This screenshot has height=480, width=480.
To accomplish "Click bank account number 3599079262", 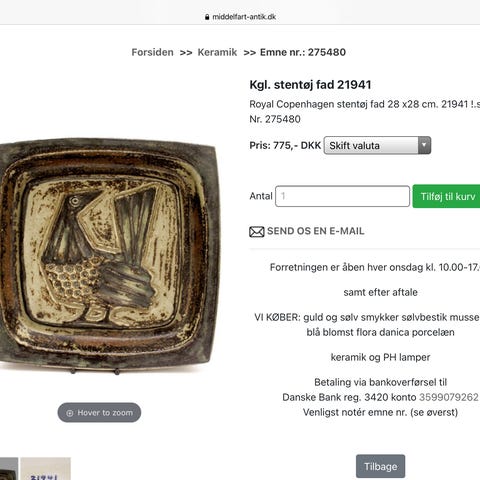I will pyautogui.click(x=448, y=397).
